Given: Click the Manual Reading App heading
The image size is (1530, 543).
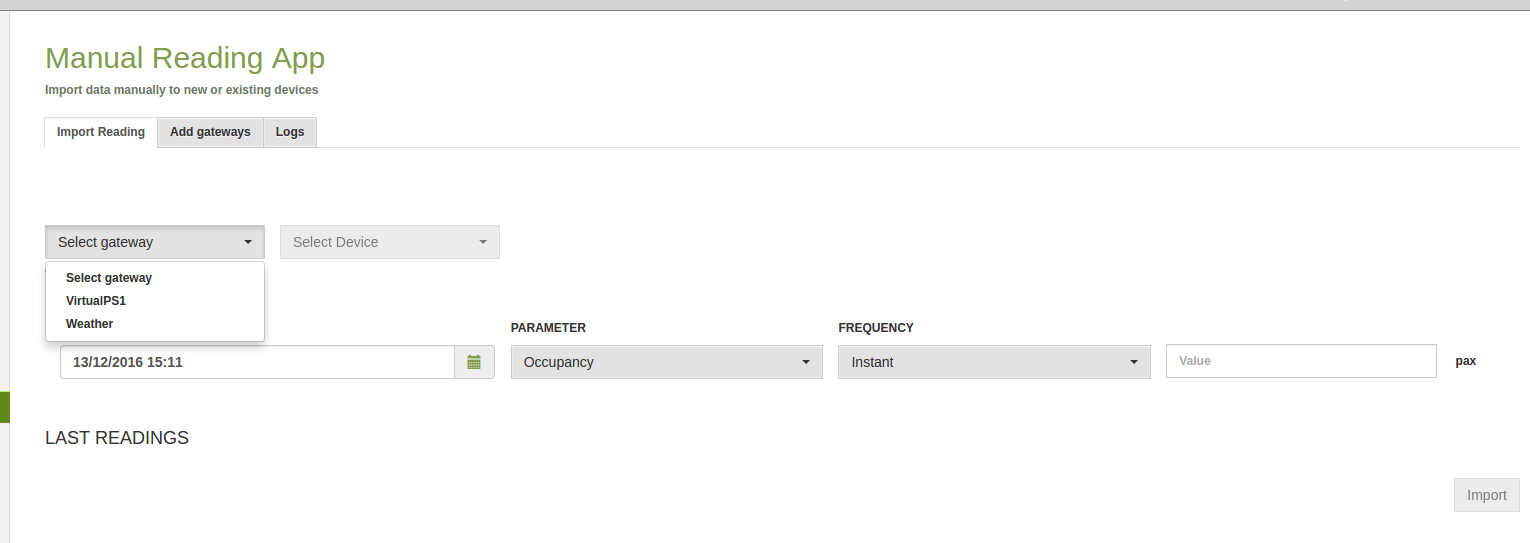Looking at the screenshot, I should (x=185, y=58).
